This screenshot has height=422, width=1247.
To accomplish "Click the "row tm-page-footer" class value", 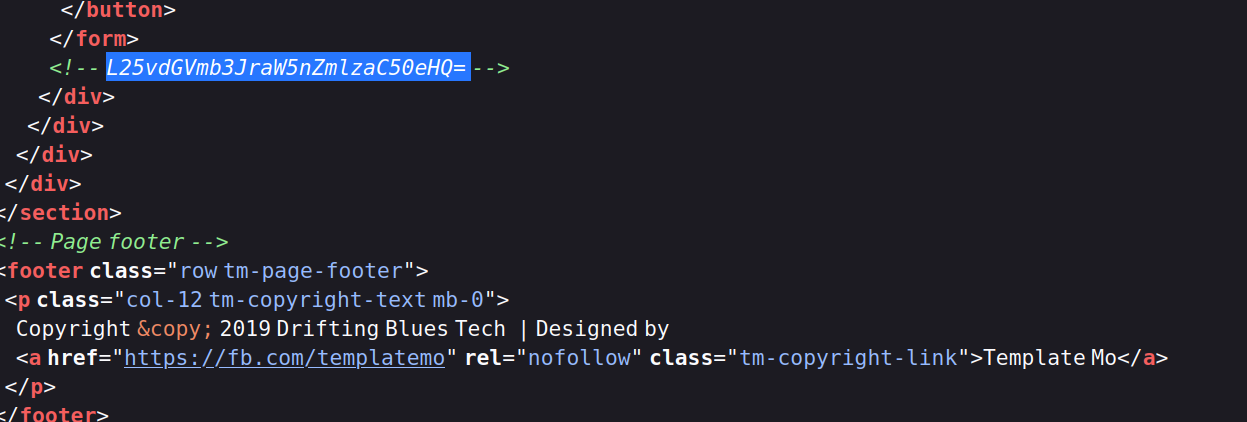I will tap(297, 271).
